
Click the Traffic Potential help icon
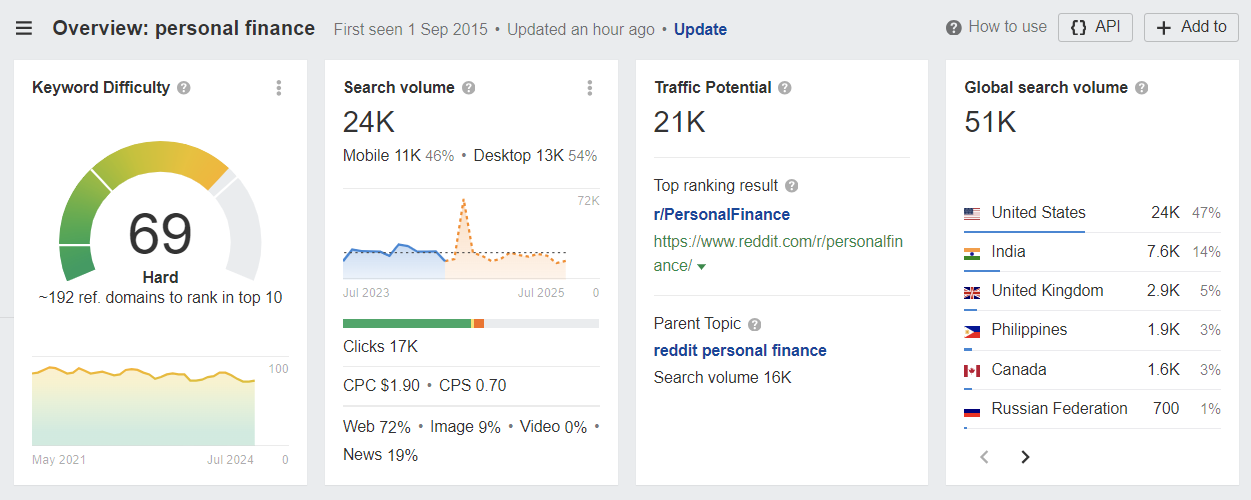pyautogui.click(x=785, y=88)
